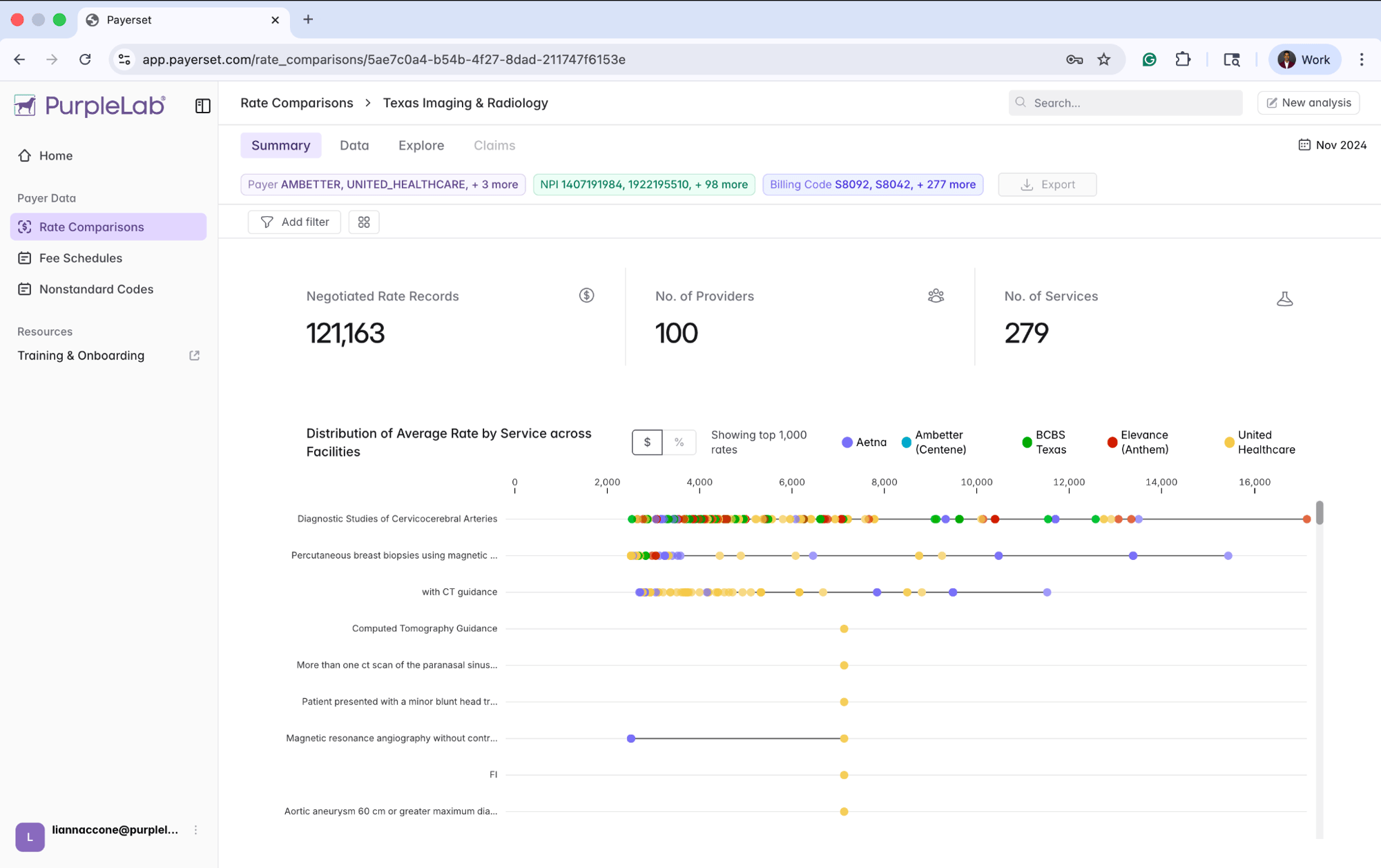Click the flask icon on No. of Services
Image resolution: width=1381 pixels, height=868 pixels.
(1284, 298)
